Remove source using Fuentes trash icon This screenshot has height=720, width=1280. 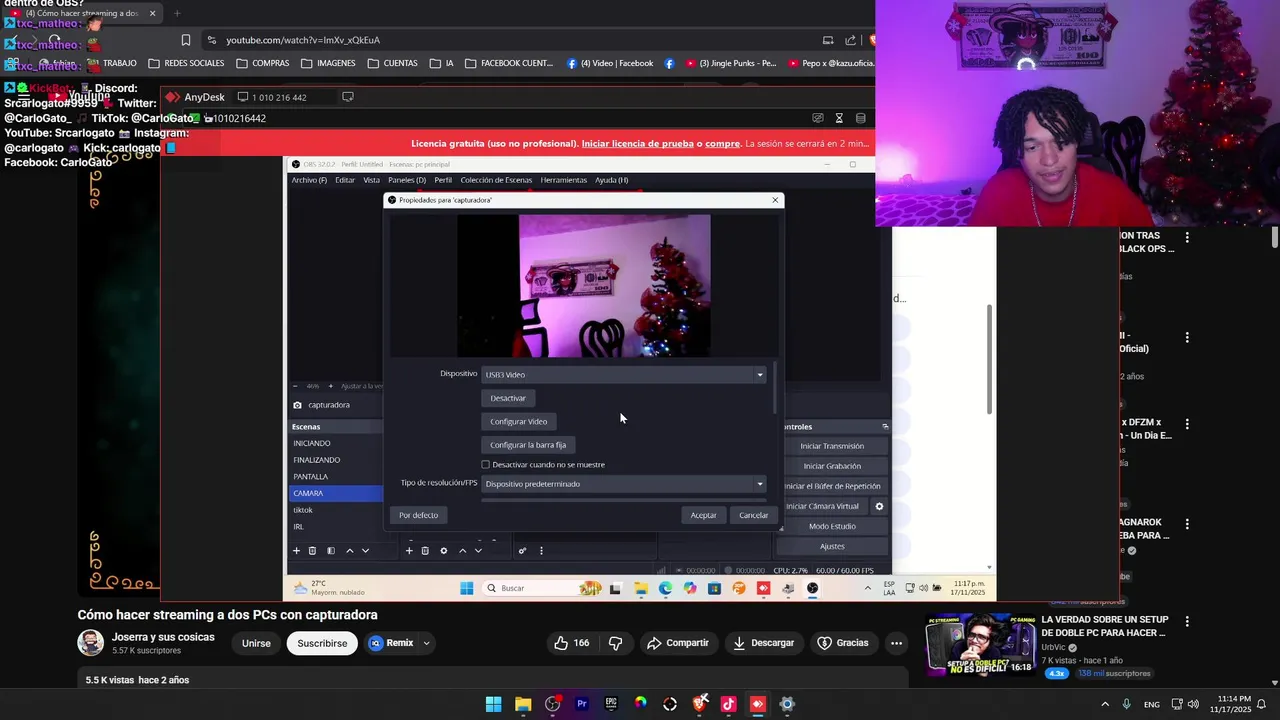pos(425,551)
